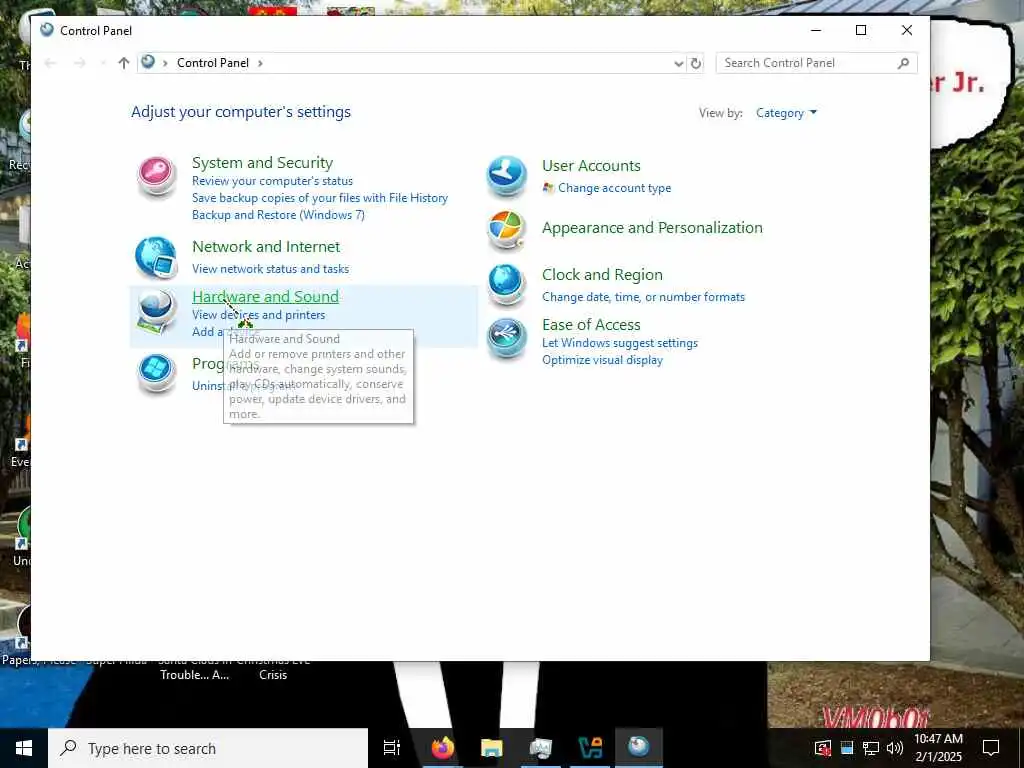Click Change account type link
This screenshot has width=1024, height=768.
[x=615, y=188]
